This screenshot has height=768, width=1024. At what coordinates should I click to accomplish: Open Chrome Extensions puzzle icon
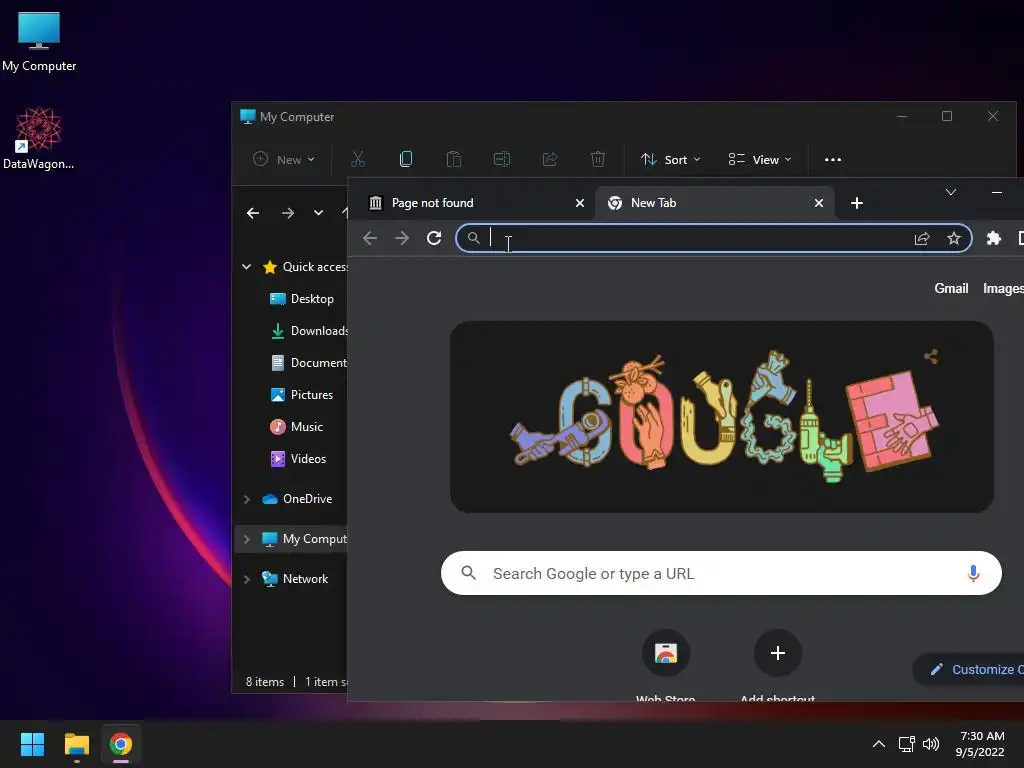point(993,238)
